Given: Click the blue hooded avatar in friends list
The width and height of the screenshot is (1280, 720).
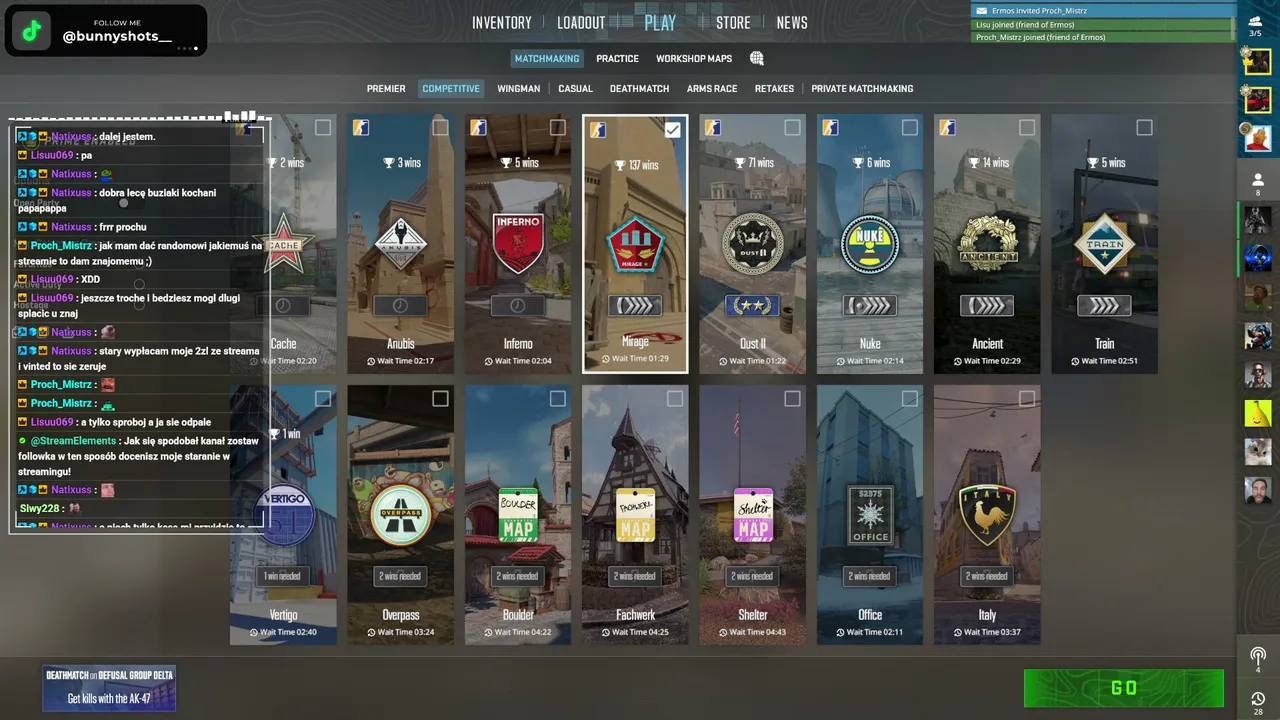Looking at the screenshot, I should 1258,257.
